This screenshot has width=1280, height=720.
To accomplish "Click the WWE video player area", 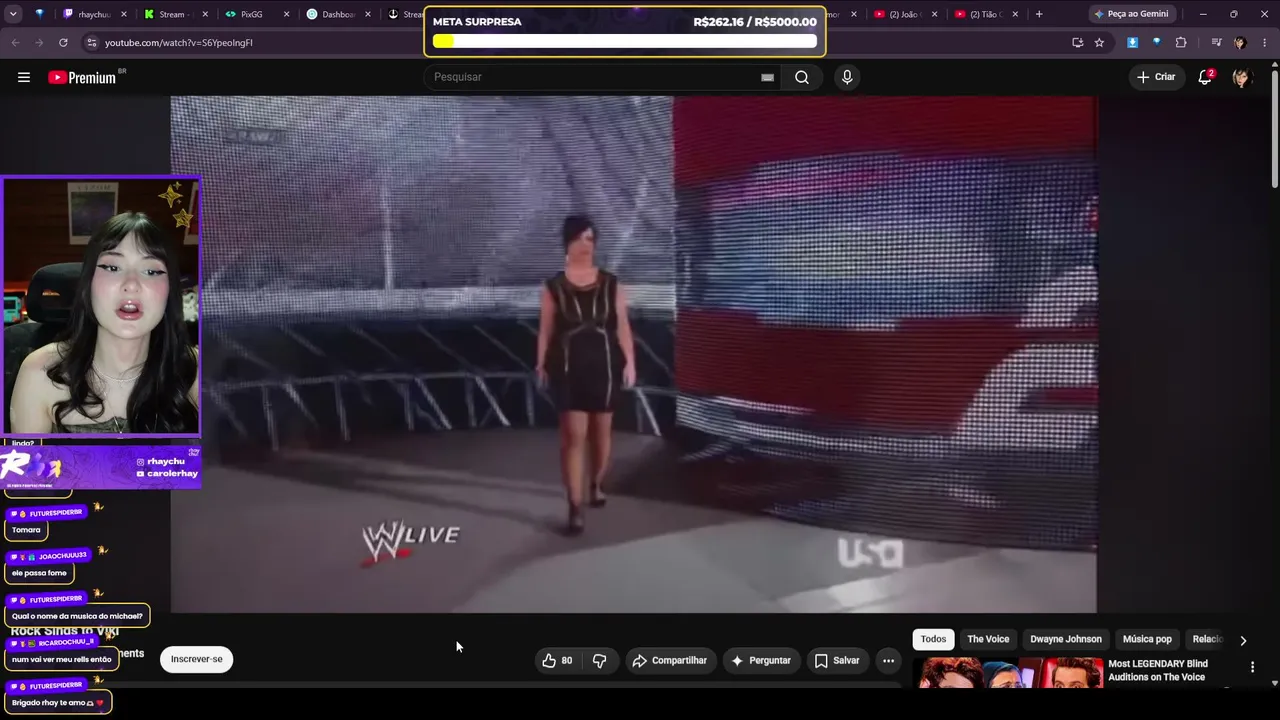I will 634,354.
